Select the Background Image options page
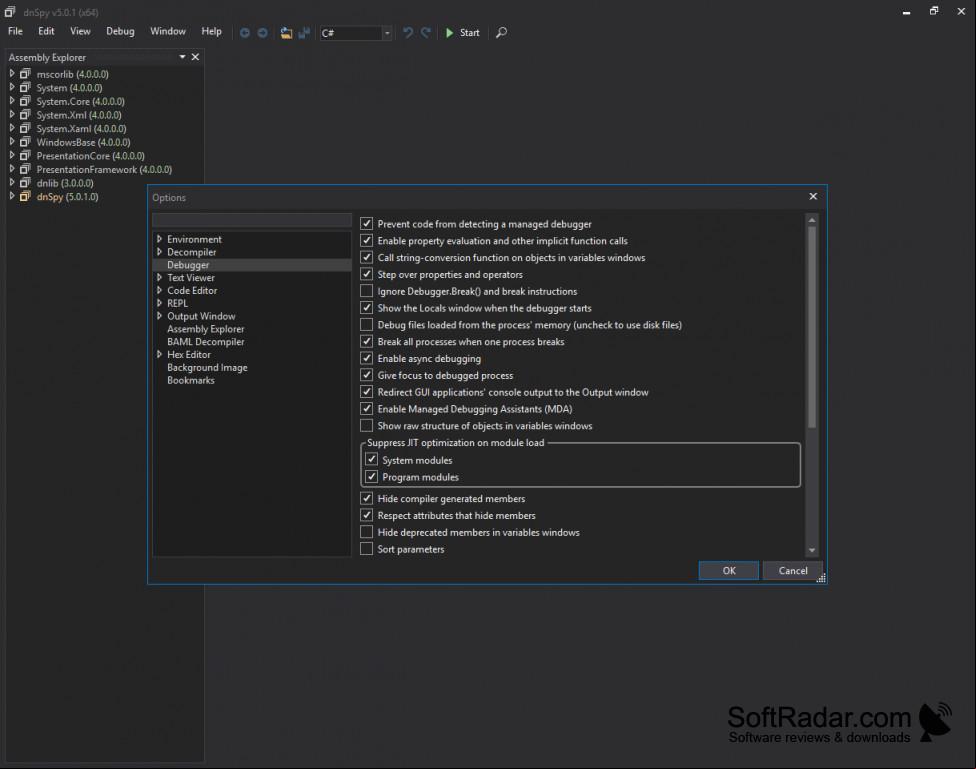Screen dimensions: 976x769 click(x=207, y=367)
